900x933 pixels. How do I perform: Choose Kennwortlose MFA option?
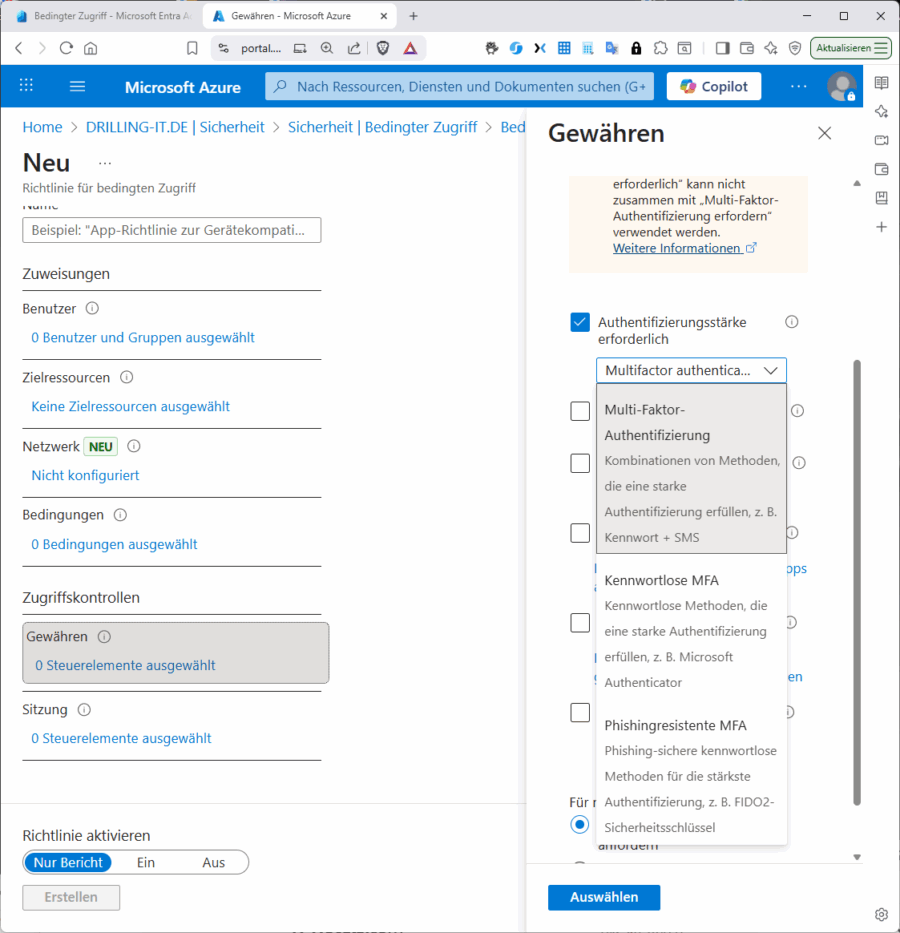point(691,631)
